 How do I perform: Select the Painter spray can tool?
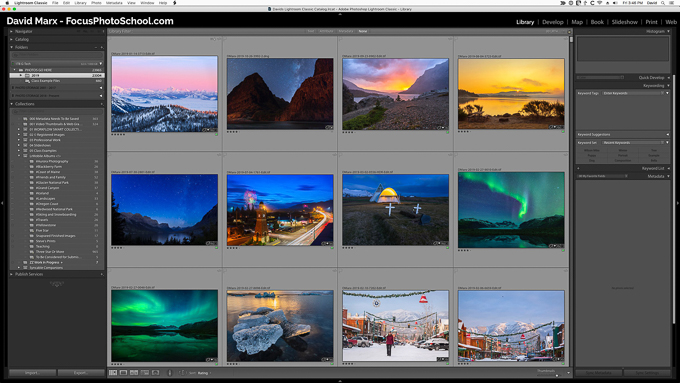pyautogui.click(x=170, y=373)
